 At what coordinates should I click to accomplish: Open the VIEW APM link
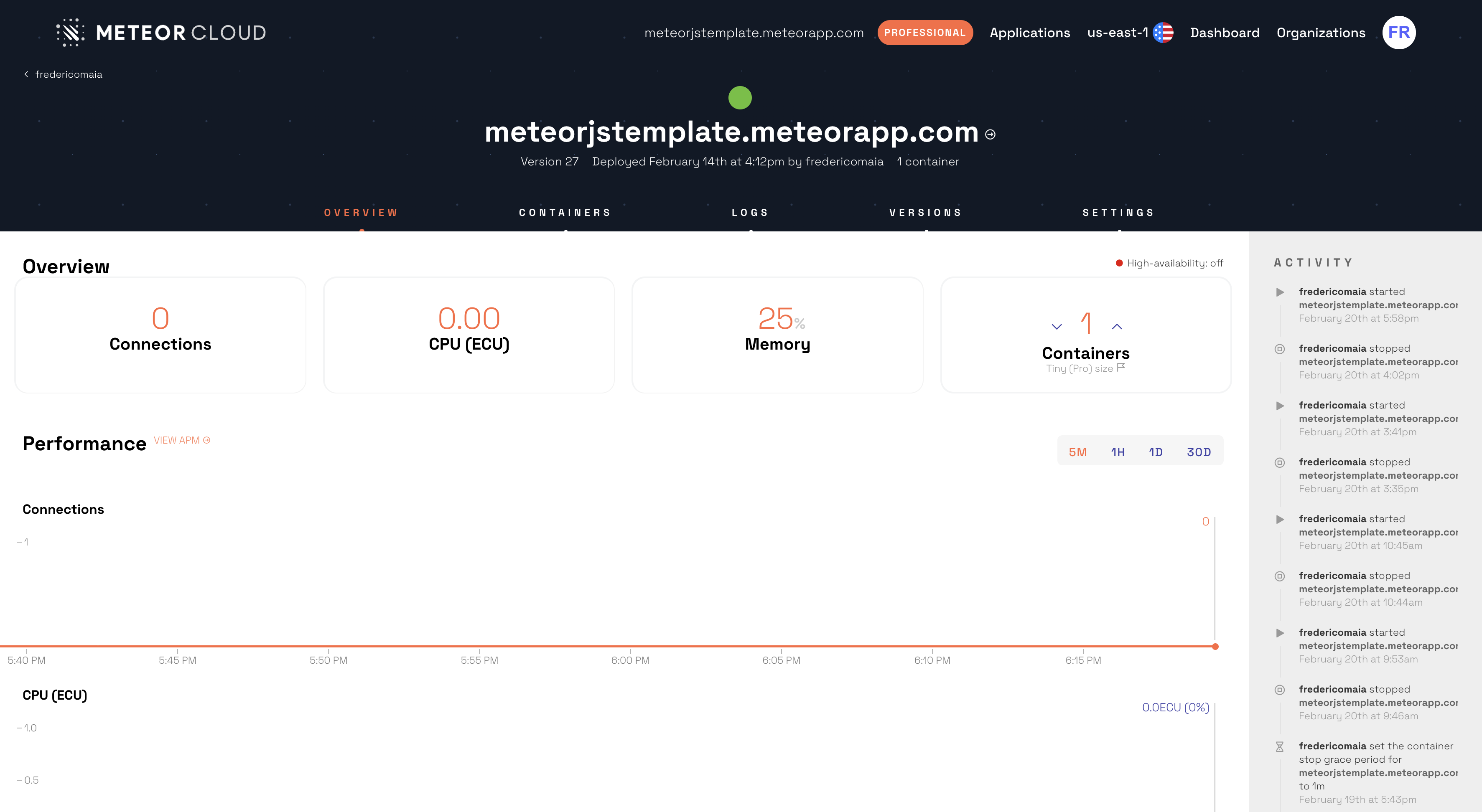182,441
